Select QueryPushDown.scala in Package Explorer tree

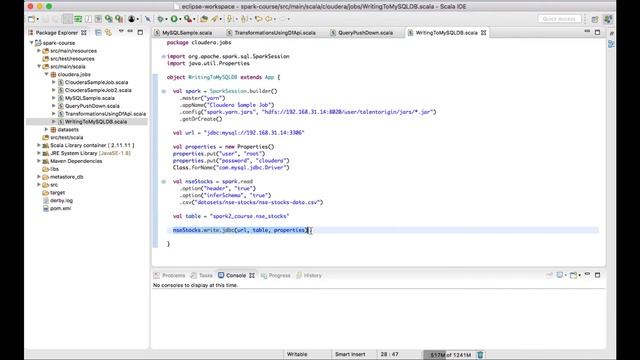pyautogui.click(x=92, y=106)
